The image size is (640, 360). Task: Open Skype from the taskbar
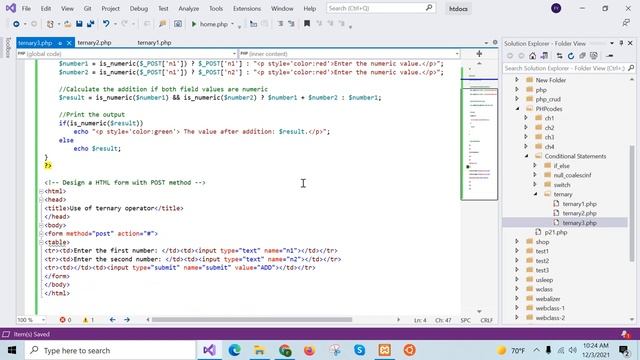360,350
